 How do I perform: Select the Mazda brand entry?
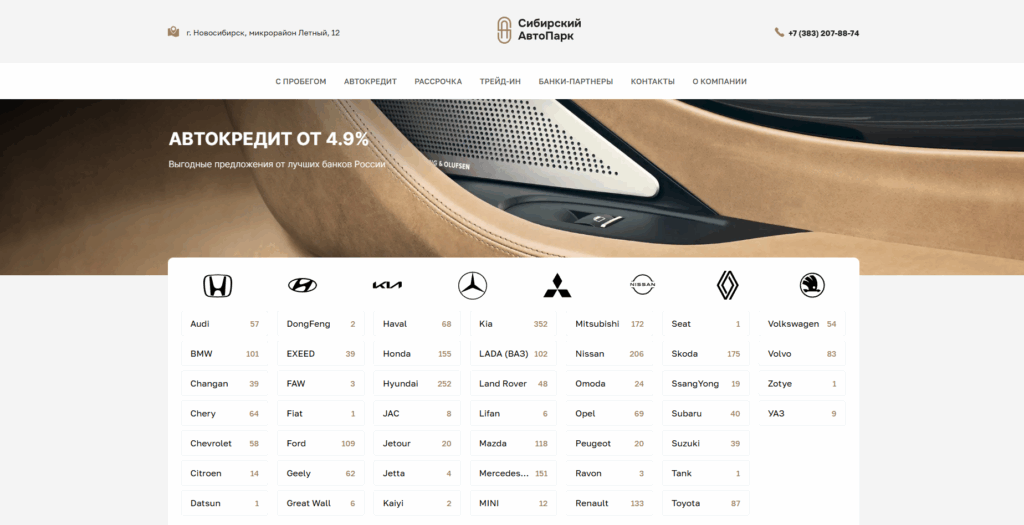(x=513, y=443)
